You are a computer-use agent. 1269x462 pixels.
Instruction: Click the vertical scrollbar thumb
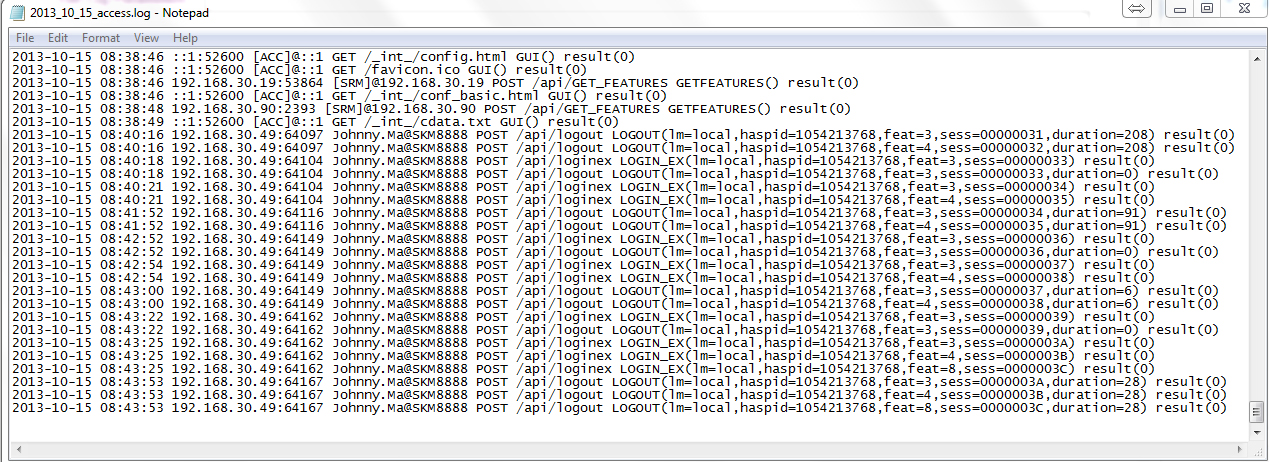point(1257,411)
